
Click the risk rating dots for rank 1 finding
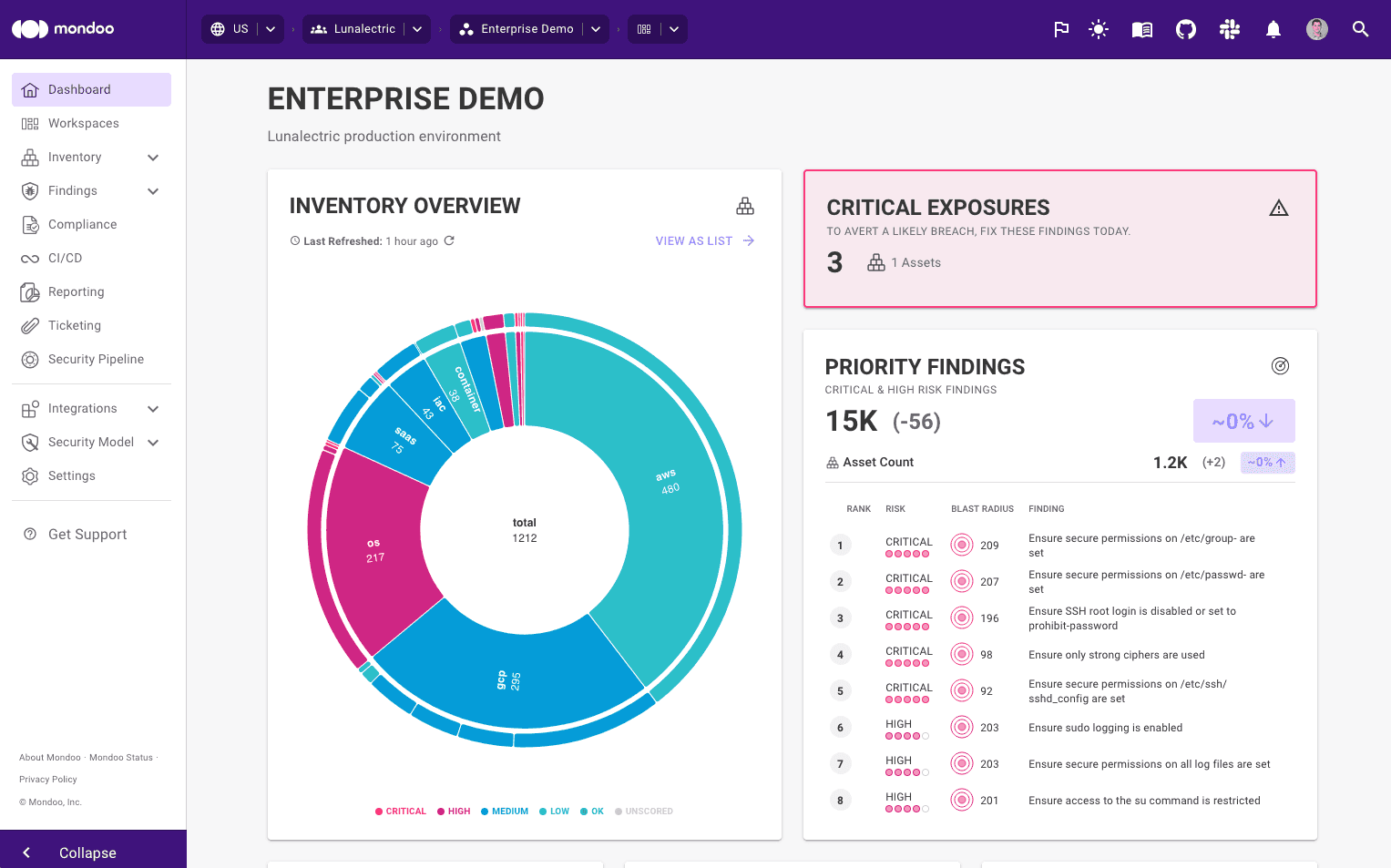(x=907, y=553)
